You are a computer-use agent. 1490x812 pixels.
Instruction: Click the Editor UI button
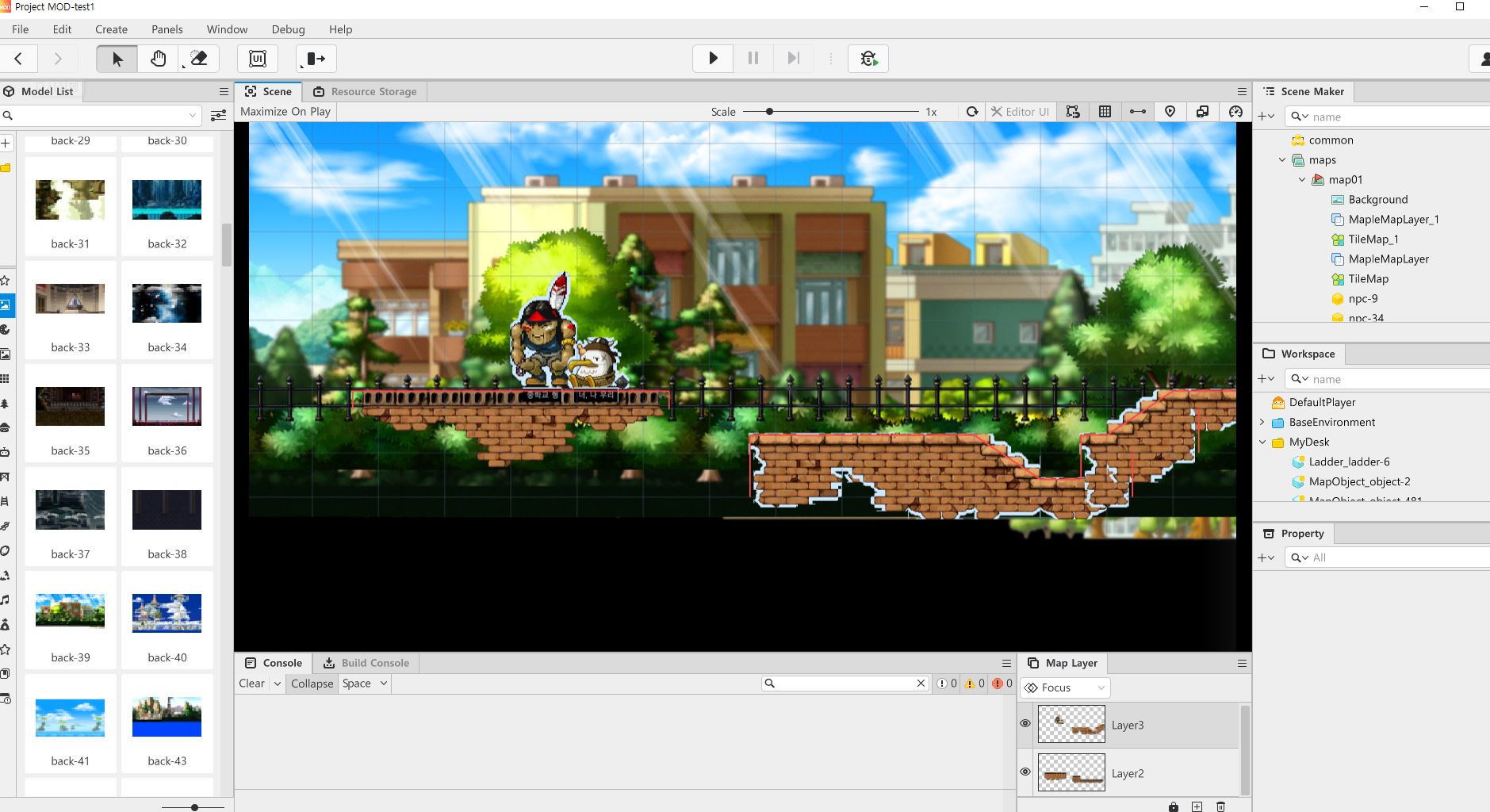tap(1020, 112)
